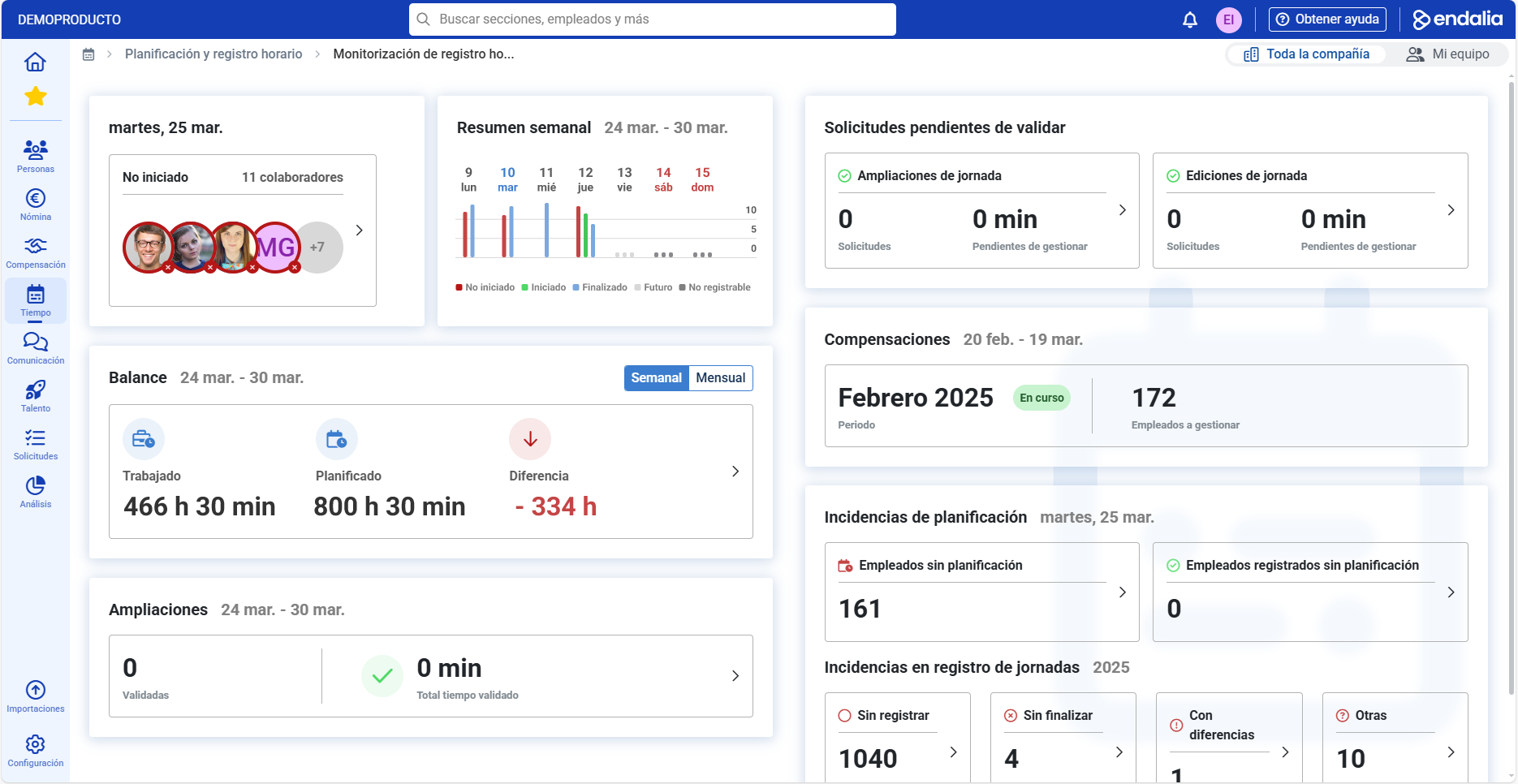Select Semanal balance view
1518x784 pixels.
656,378
